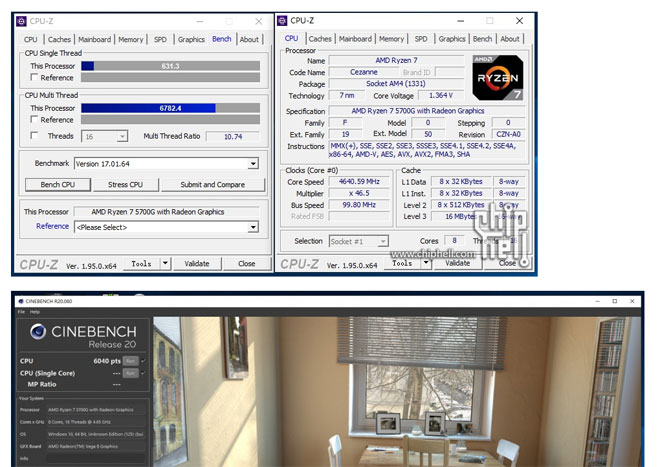Click the Core Speed value 4640.59 MHz

pos(359,181)
